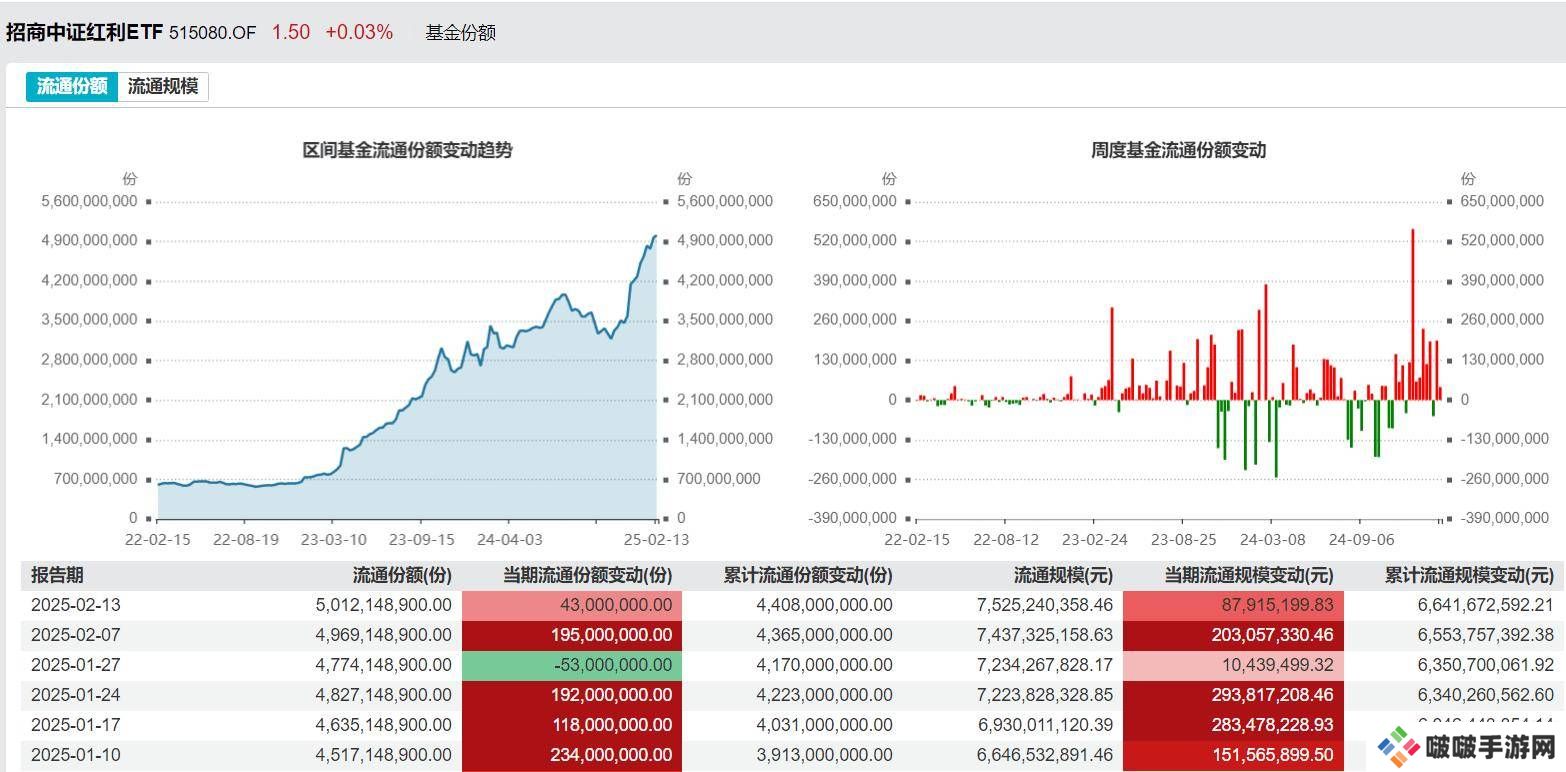Viewport: 1566px width, 772px height.
Task: Click the cell 6,930,011,120.39
Action: point(1044,725)
